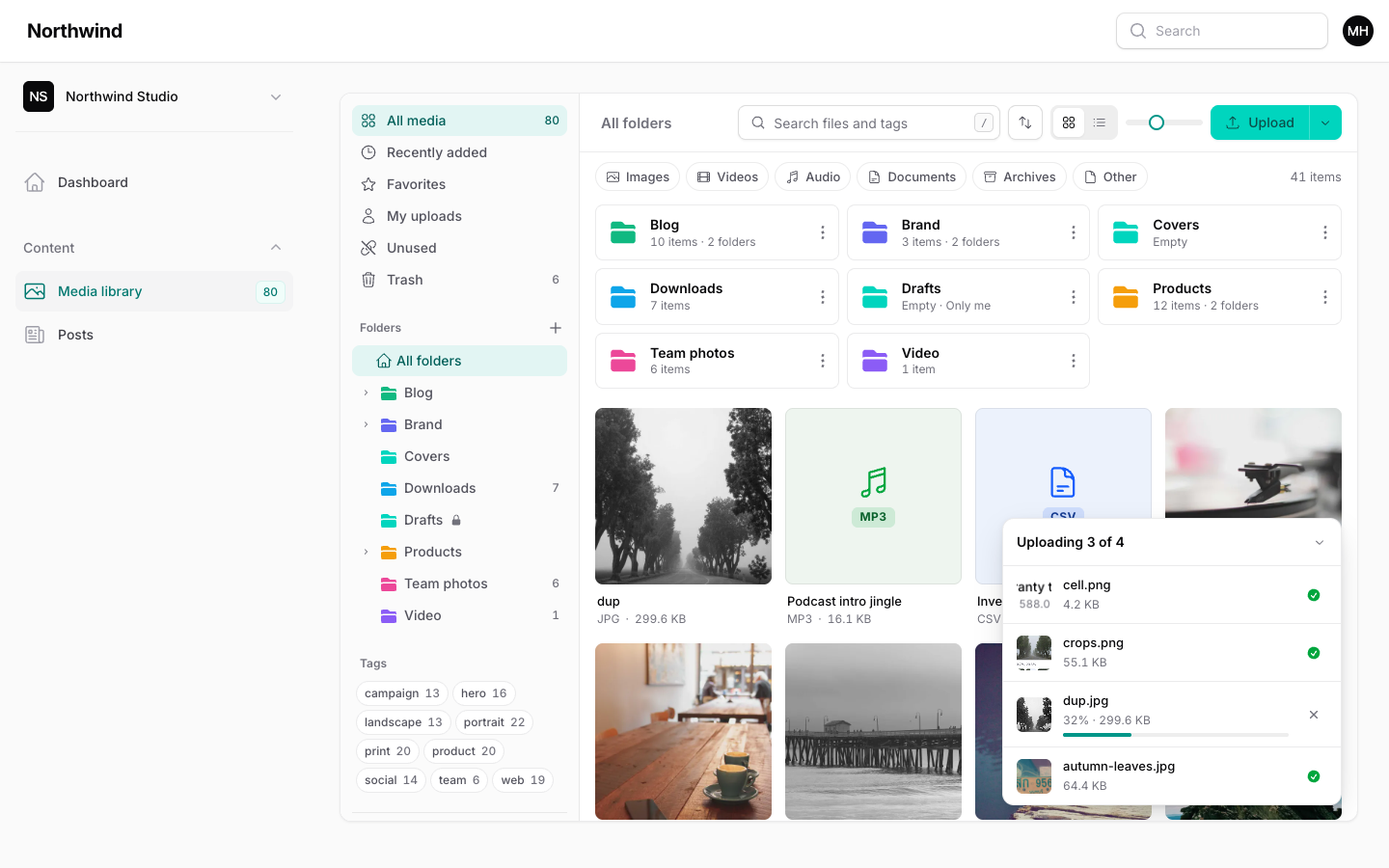Add a new folder with the plus icon
The image size is (1389, 868).
(x=556, y=328)
